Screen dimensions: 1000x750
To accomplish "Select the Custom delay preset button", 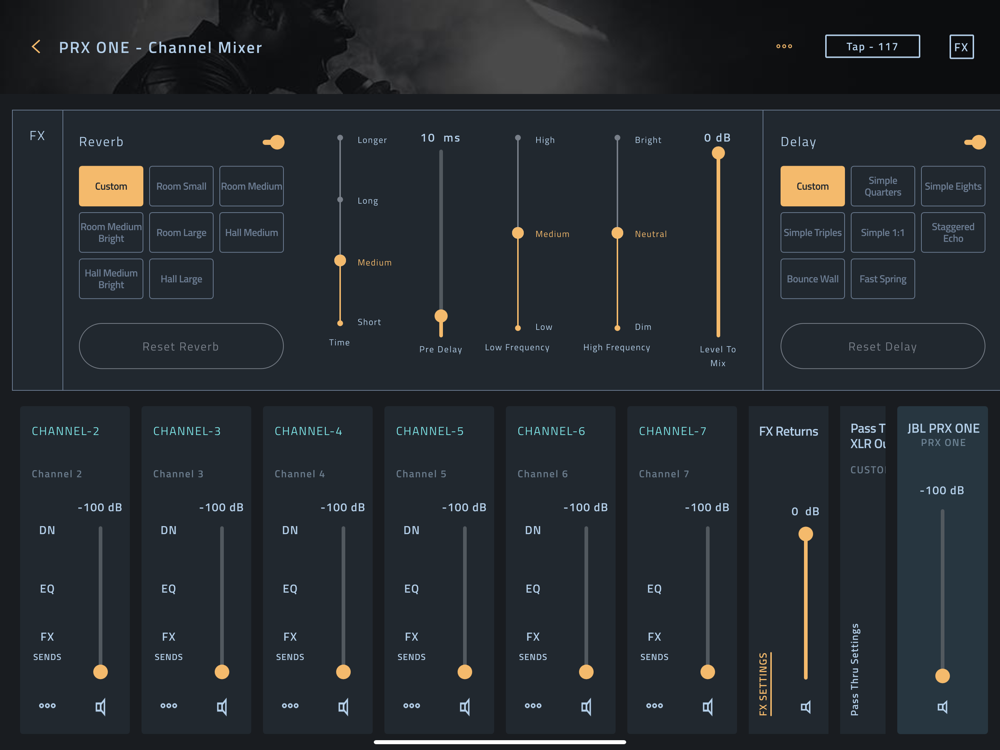I will tap(812, 186).
